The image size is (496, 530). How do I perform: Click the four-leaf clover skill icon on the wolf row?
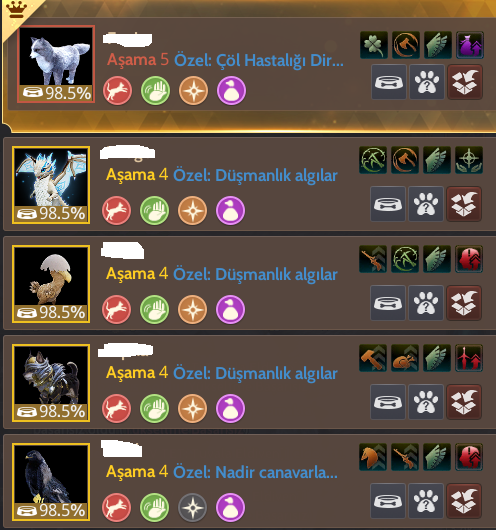pos(374,45)
